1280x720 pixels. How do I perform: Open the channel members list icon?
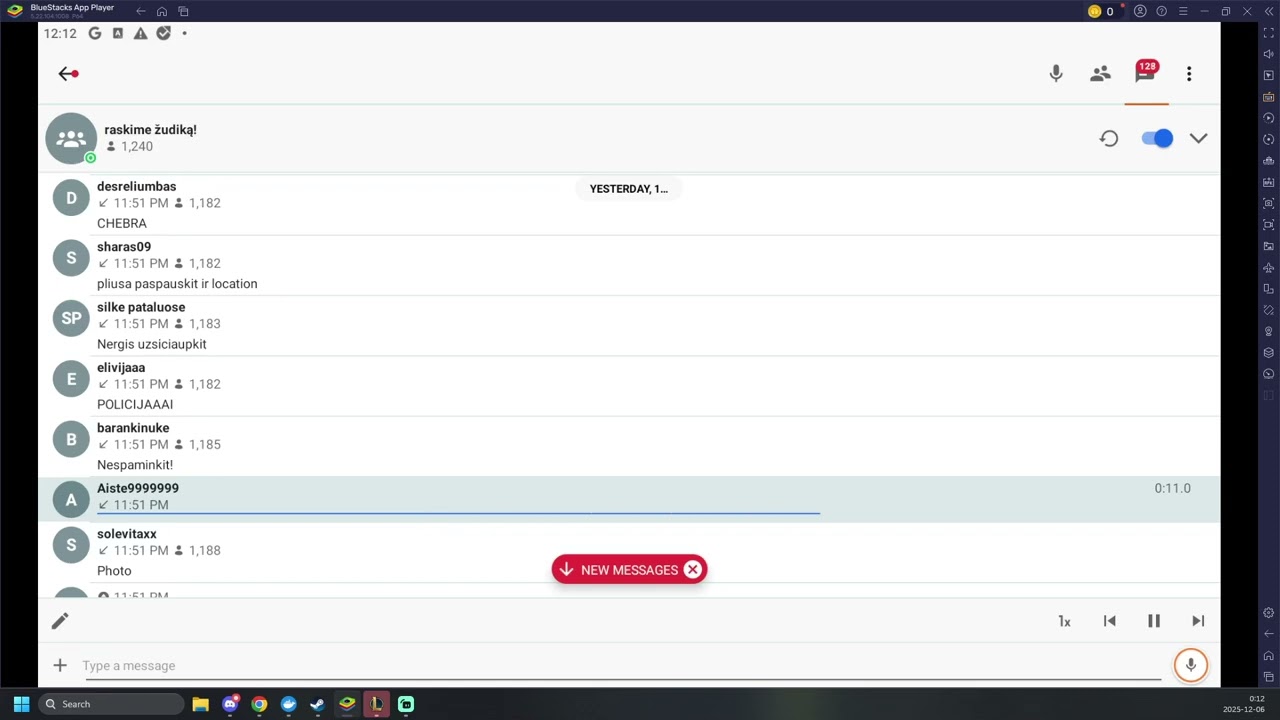[1100, 74]
